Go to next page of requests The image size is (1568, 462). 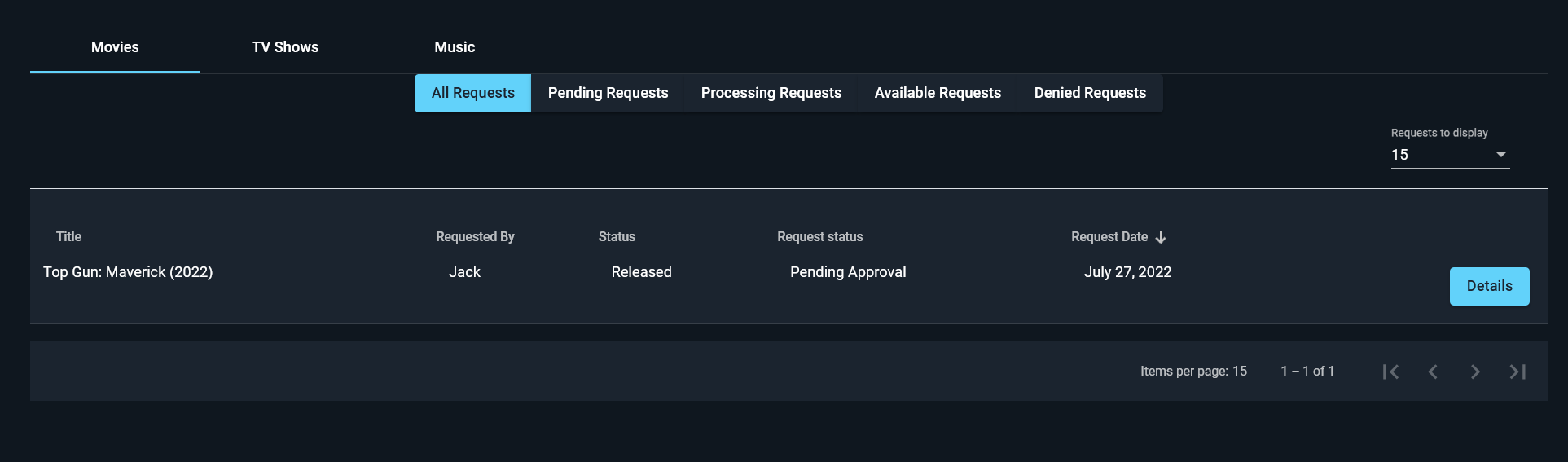point(1475,372)
